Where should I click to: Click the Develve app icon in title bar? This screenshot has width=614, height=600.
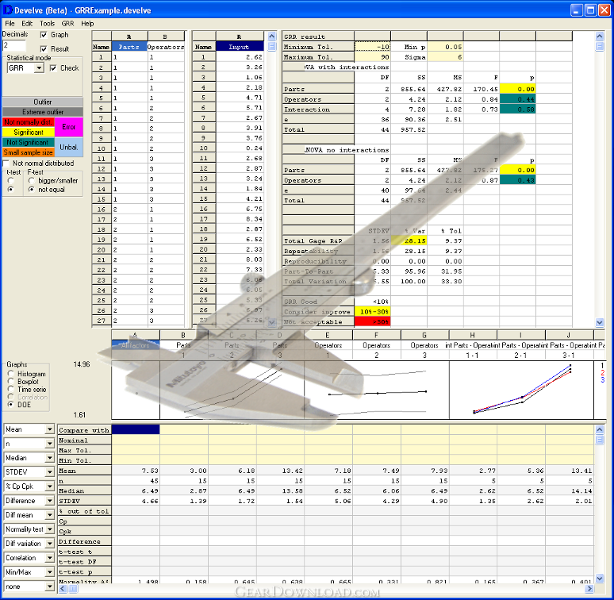click(x=7, y=10)
